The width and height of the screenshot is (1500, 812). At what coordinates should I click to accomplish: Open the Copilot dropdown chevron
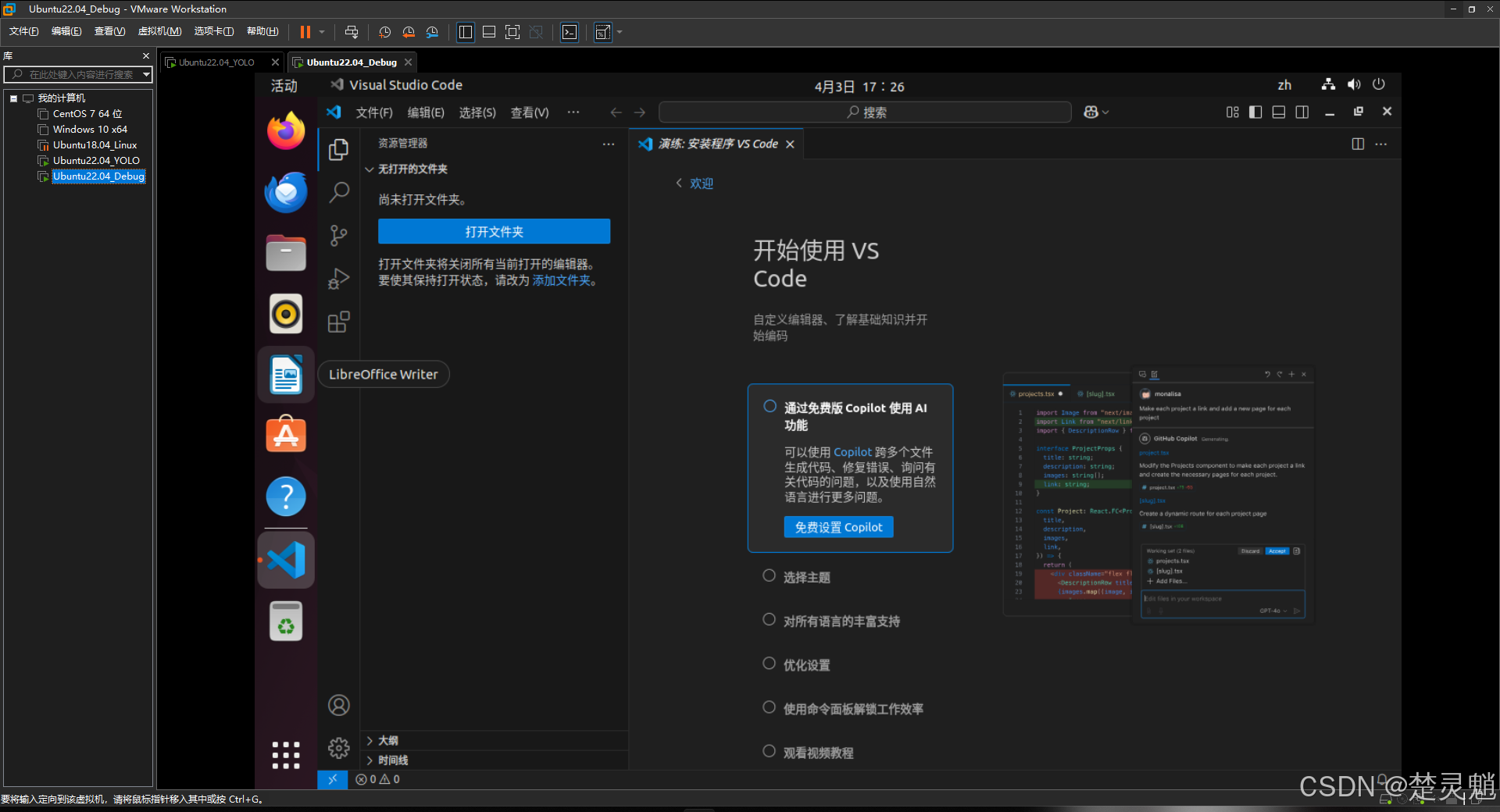click(1105, 112)
